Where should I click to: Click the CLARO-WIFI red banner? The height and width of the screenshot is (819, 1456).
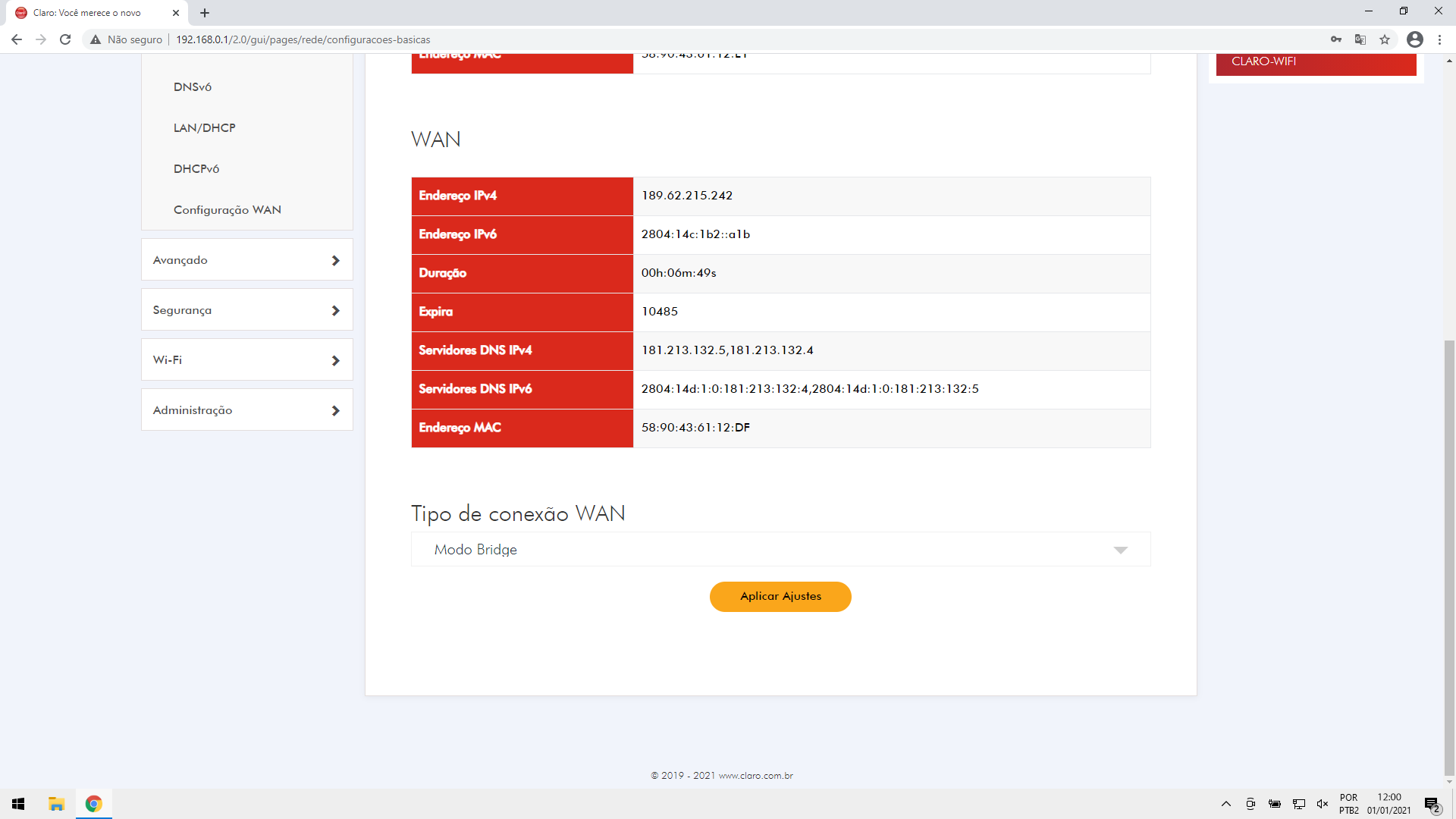pyautogui.click(x=1316, y=64)
